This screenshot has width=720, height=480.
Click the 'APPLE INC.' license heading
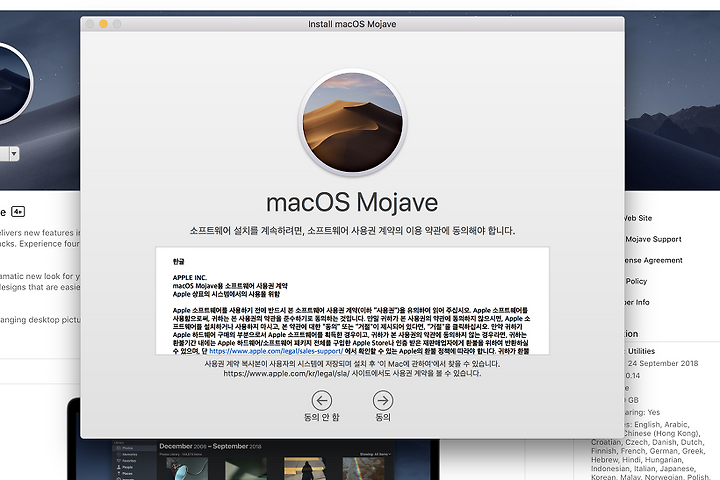190,277
